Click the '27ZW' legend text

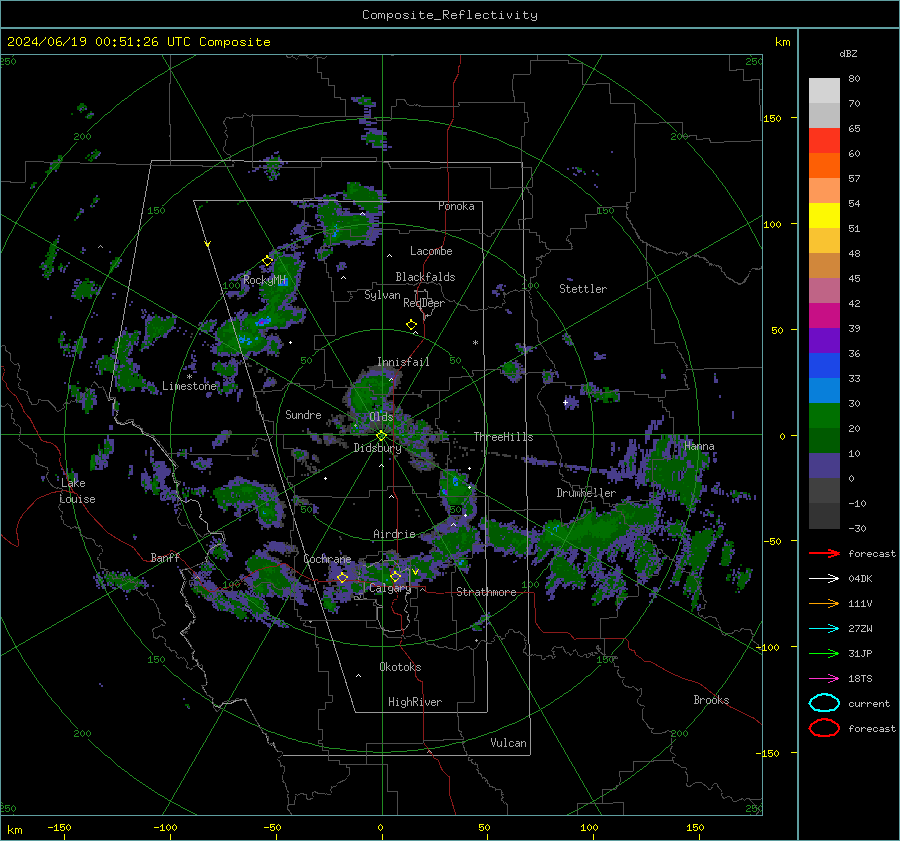point(860,629)
